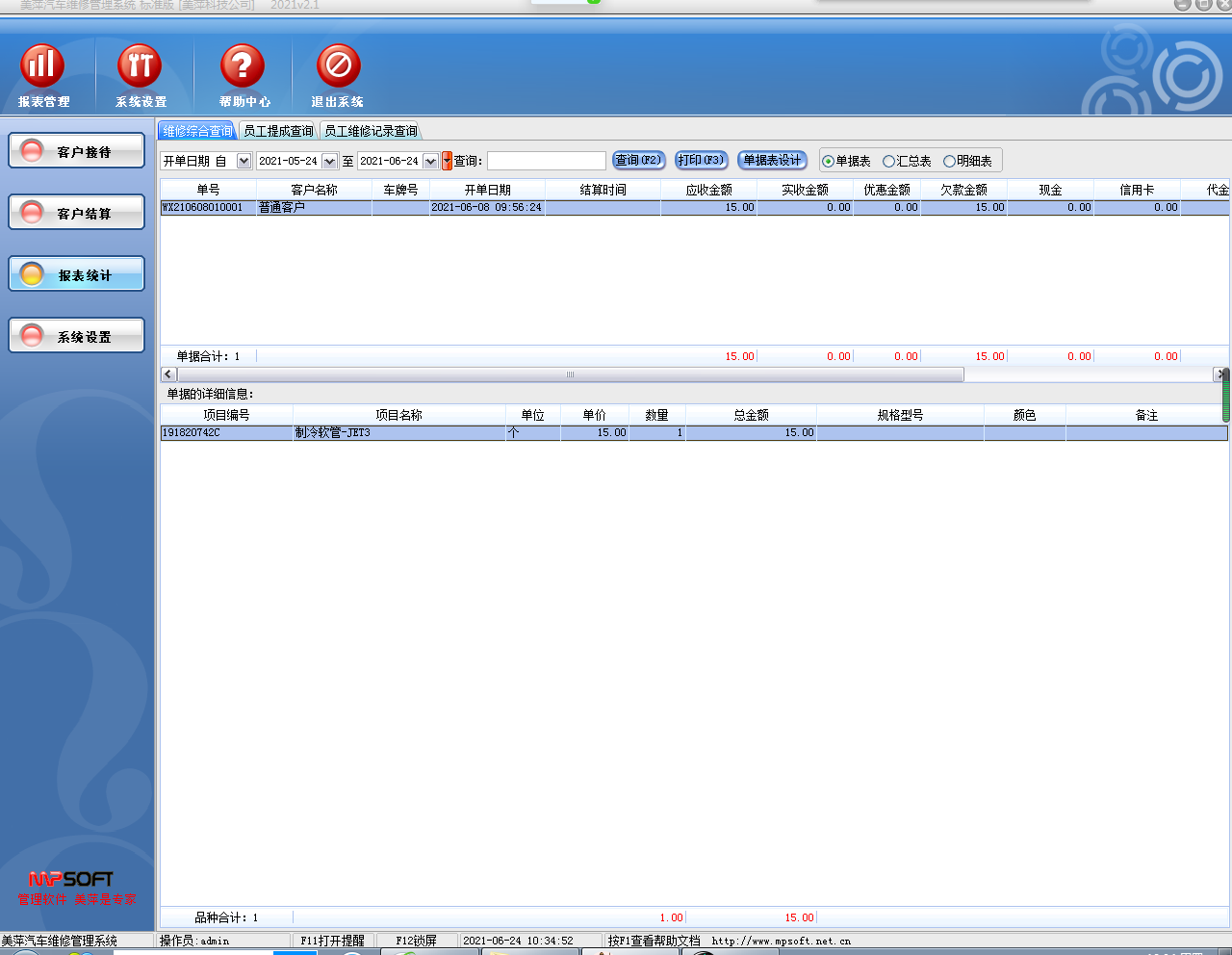This screenshot has height=955, width=1232.
Task: Click the 查询(F2) button
Action: pyautogui.click(x=639, y=160)
